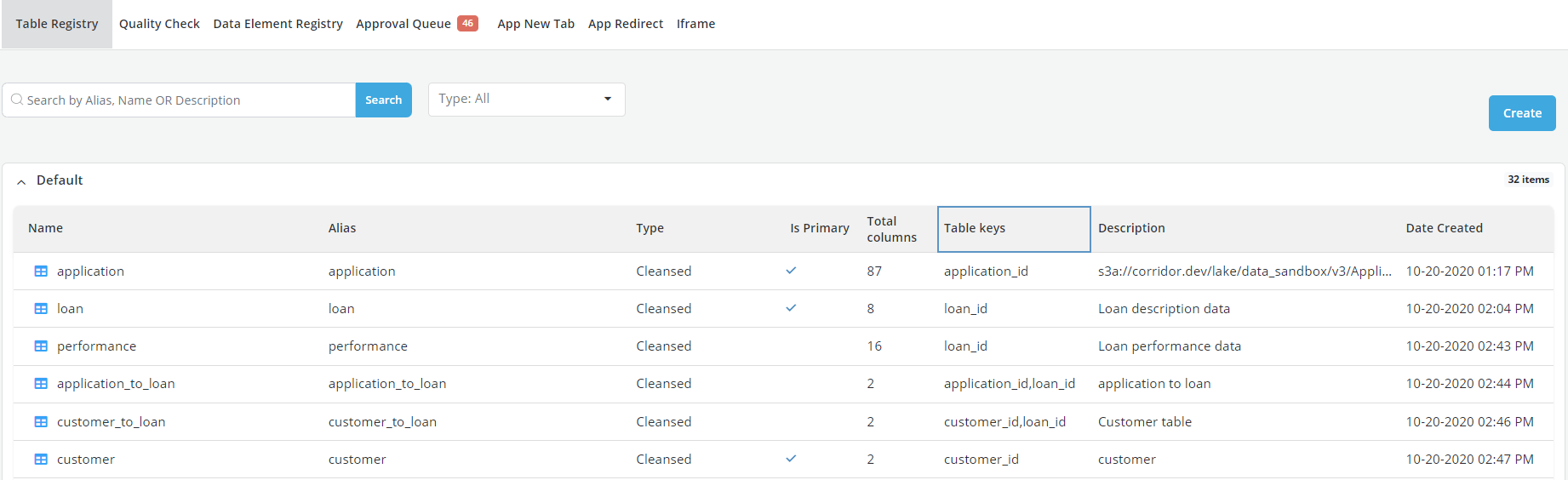This screenshot has height=480, width=1568.
Task: Click the customer_to_loan table icon
Action: coord(41,422)
